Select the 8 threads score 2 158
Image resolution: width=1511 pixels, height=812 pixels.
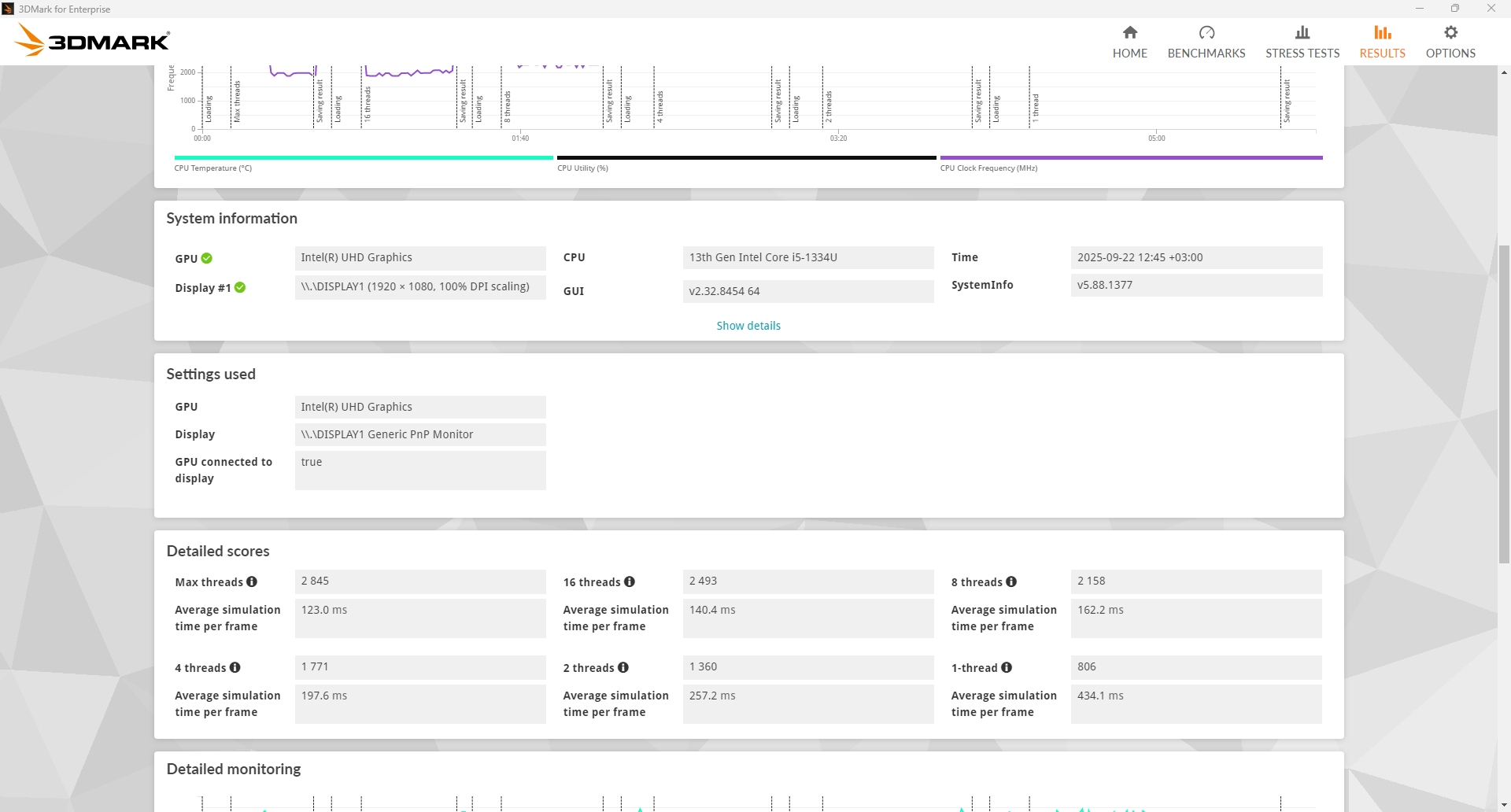[x=1196, y=581]
